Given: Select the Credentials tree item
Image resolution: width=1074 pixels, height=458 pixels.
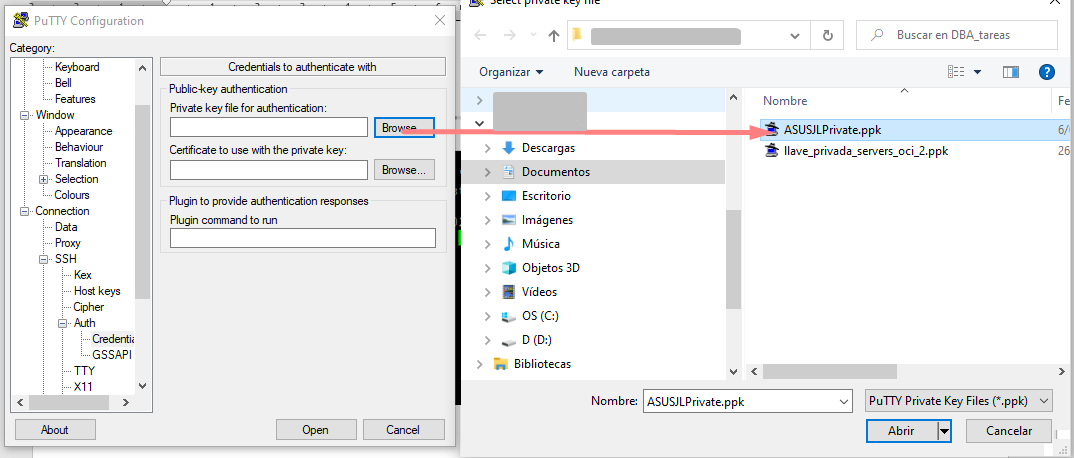Looking at the screenshot, I should 113,339.
